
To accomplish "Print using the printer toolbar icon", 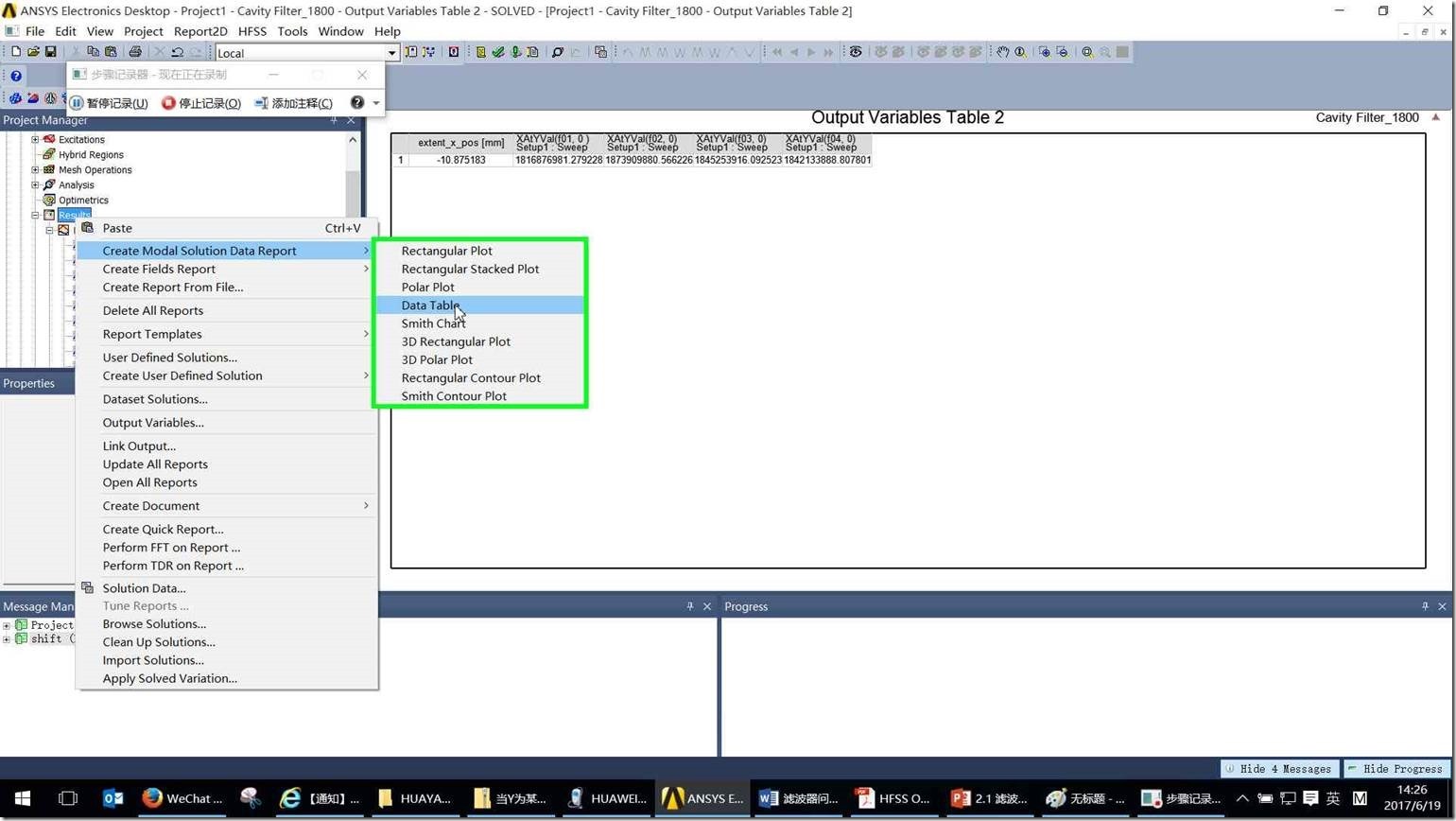I will [x=135, y=52].
